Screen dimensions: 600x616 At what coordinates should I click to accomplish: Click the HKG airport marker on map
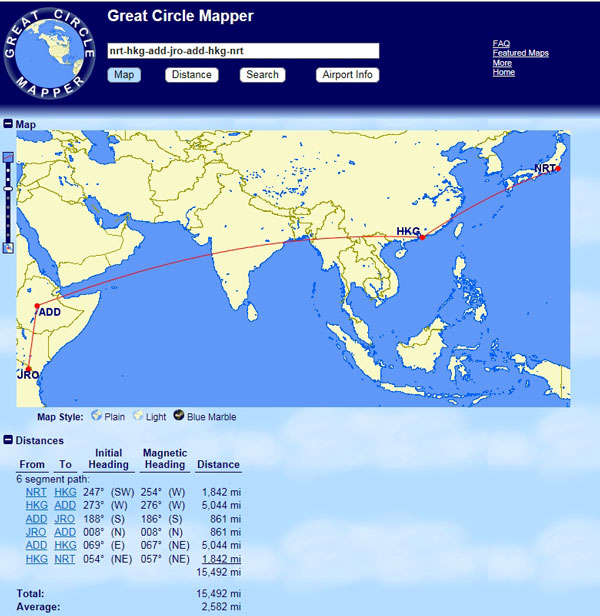[422, 237]
